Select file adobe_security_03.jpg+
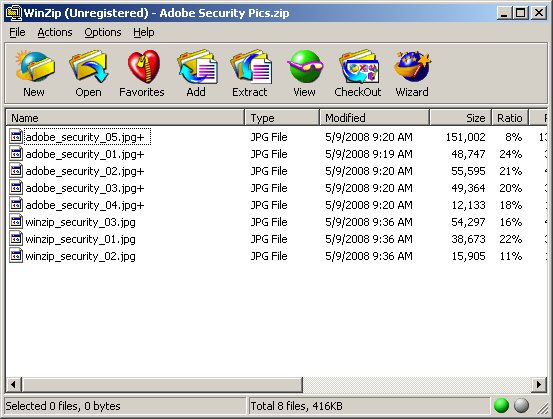This screenshot has height=419, width=553. [x=85, y=188]
